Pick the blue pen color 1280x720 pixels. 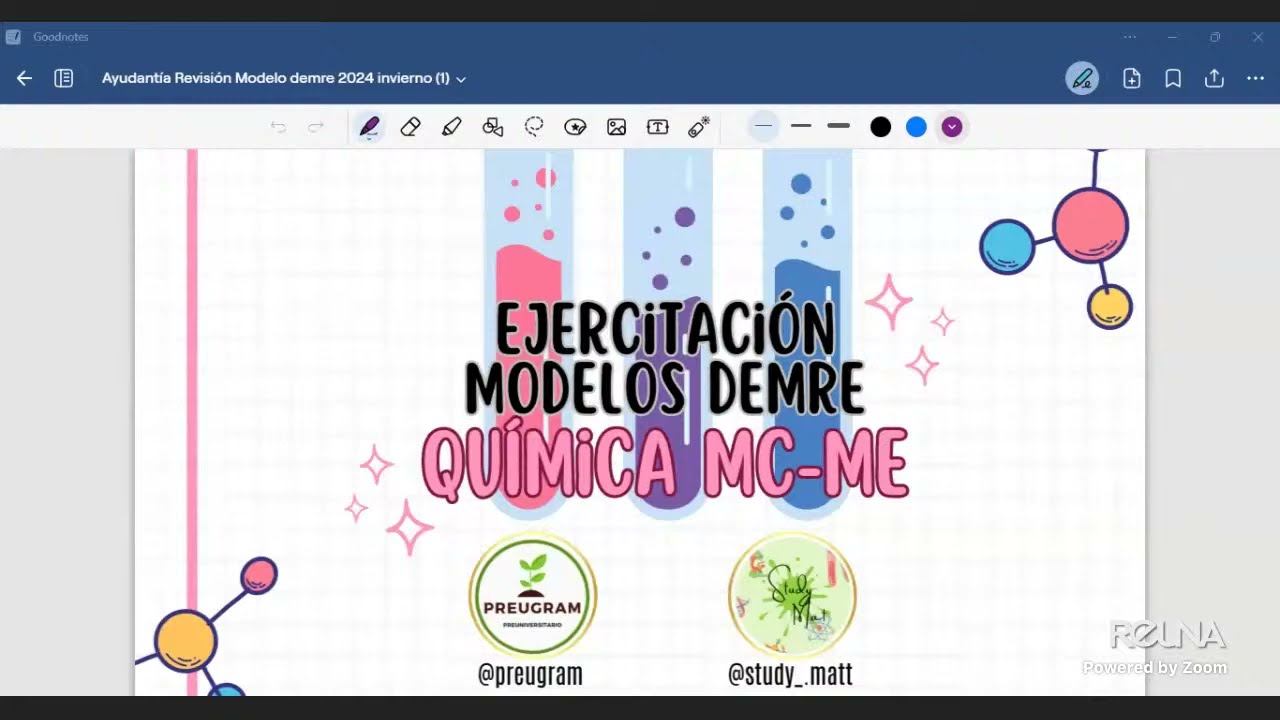point(916,127)
